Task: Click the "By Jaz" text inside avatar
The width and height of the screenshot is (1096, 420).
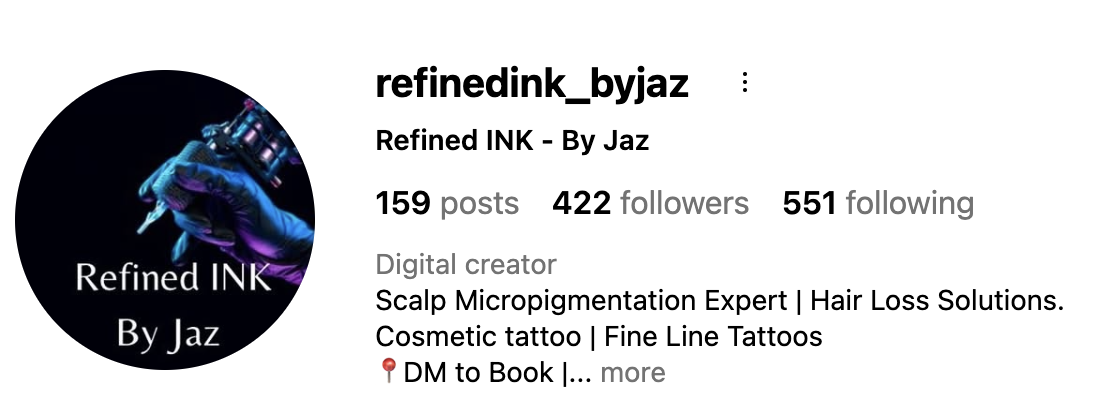Action: [x=168, y=333]
